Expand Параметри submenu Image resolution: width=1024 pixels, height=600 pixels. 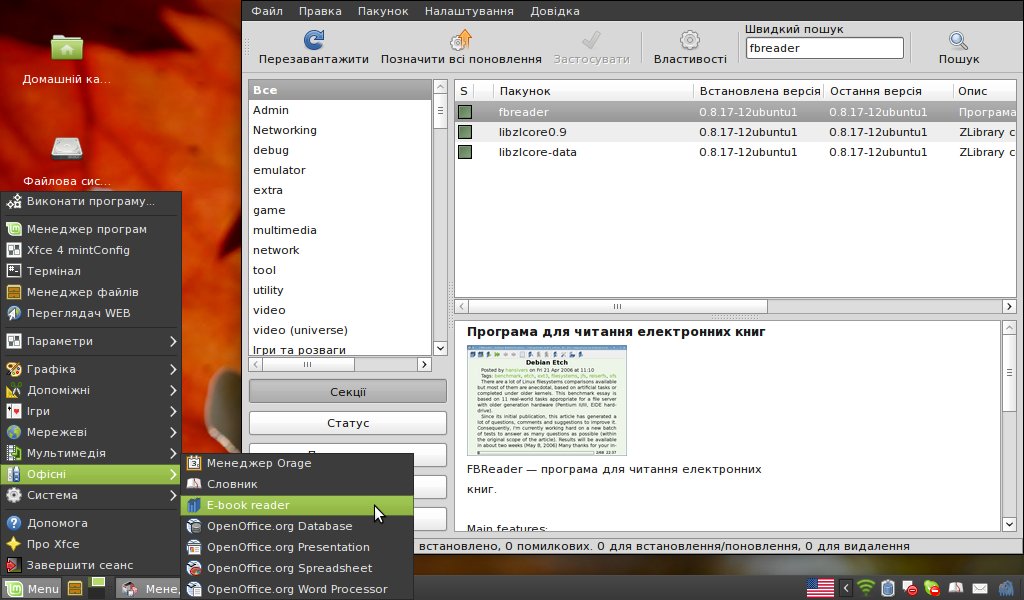pyautogui.click(x=91, y=341)
